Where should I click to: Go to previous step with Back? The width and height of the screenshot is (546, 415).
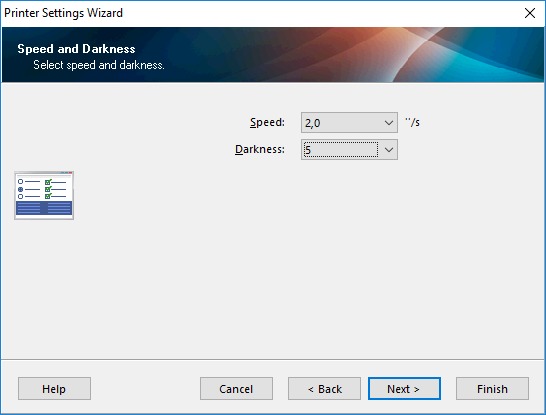pos(324,389)
